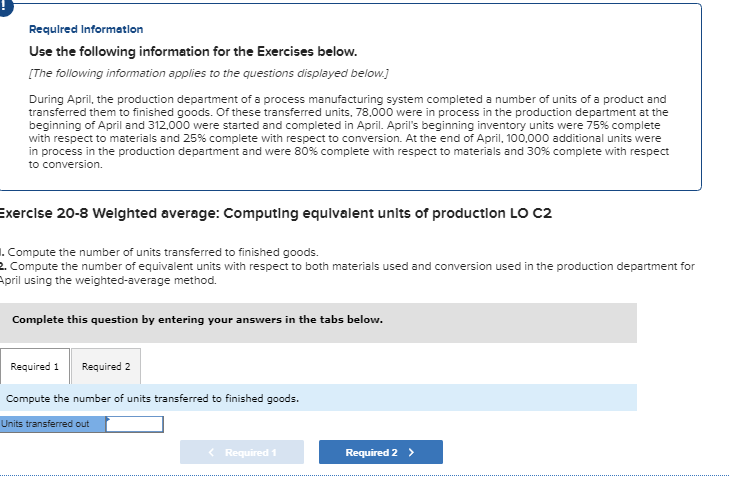The height and width of the screenshot is (477, 729).
Task: Click the italic 'following information applies' note
Action: click(209, 73)
